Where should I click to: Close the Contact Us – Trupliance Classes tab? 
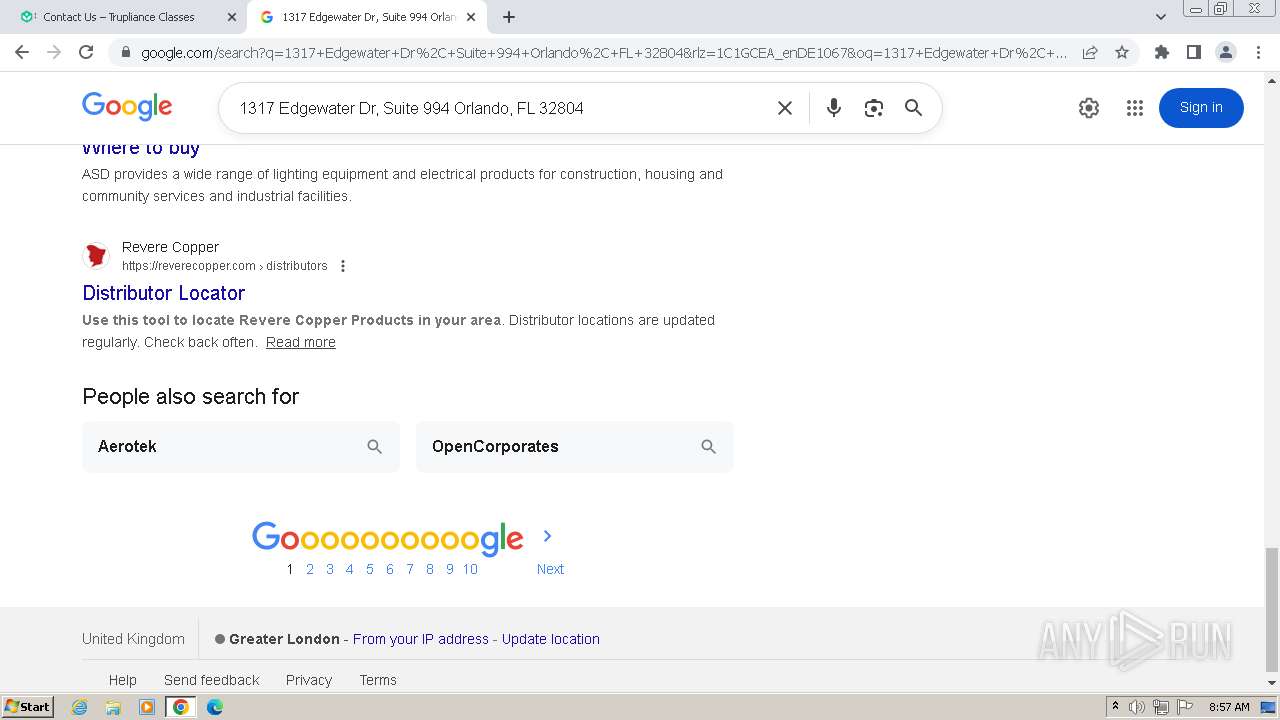[231, 17]
